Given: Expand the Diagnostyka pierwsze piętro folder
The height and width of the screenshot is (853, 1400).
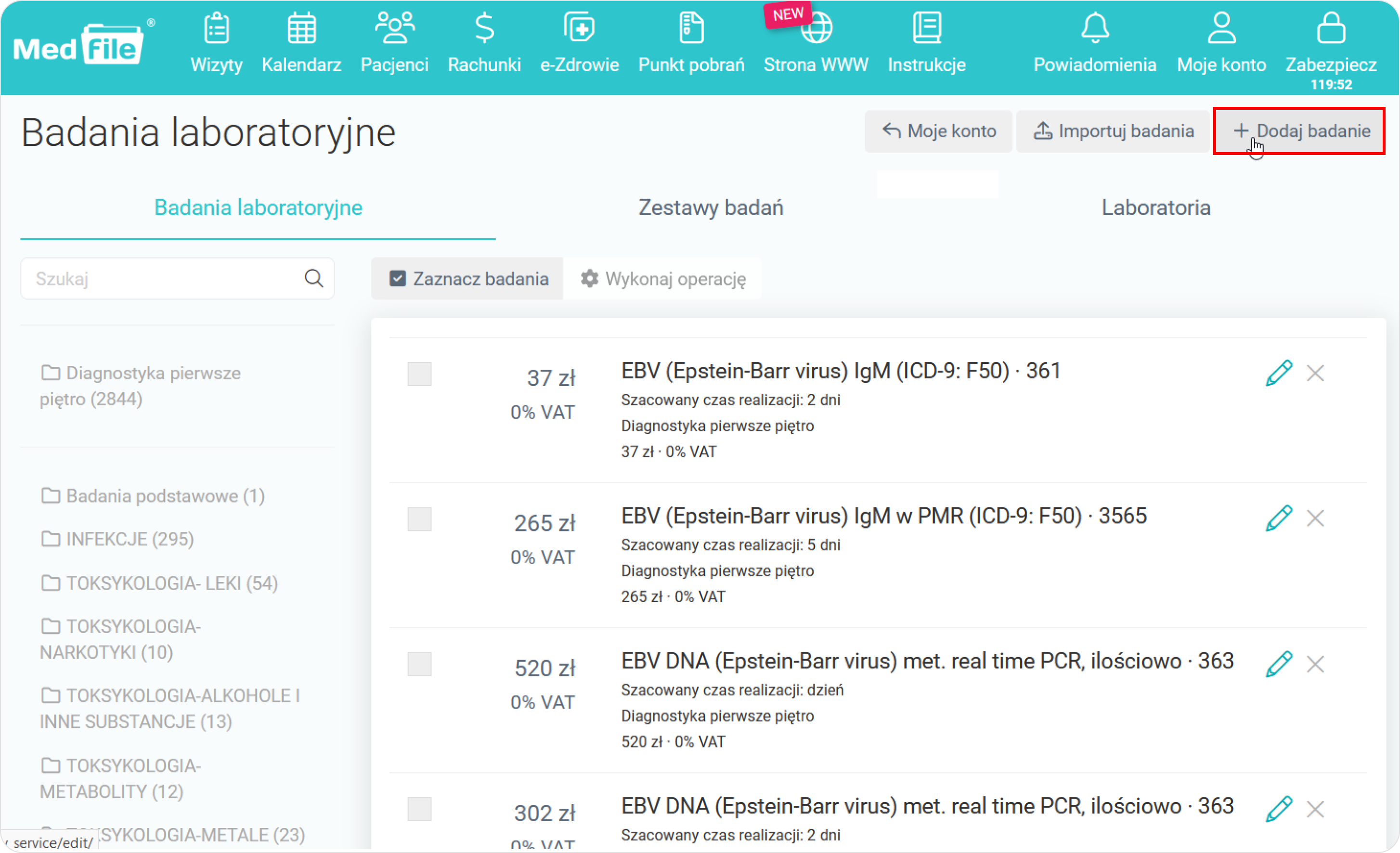Looking at the screenshot, I should coord(140,385).
